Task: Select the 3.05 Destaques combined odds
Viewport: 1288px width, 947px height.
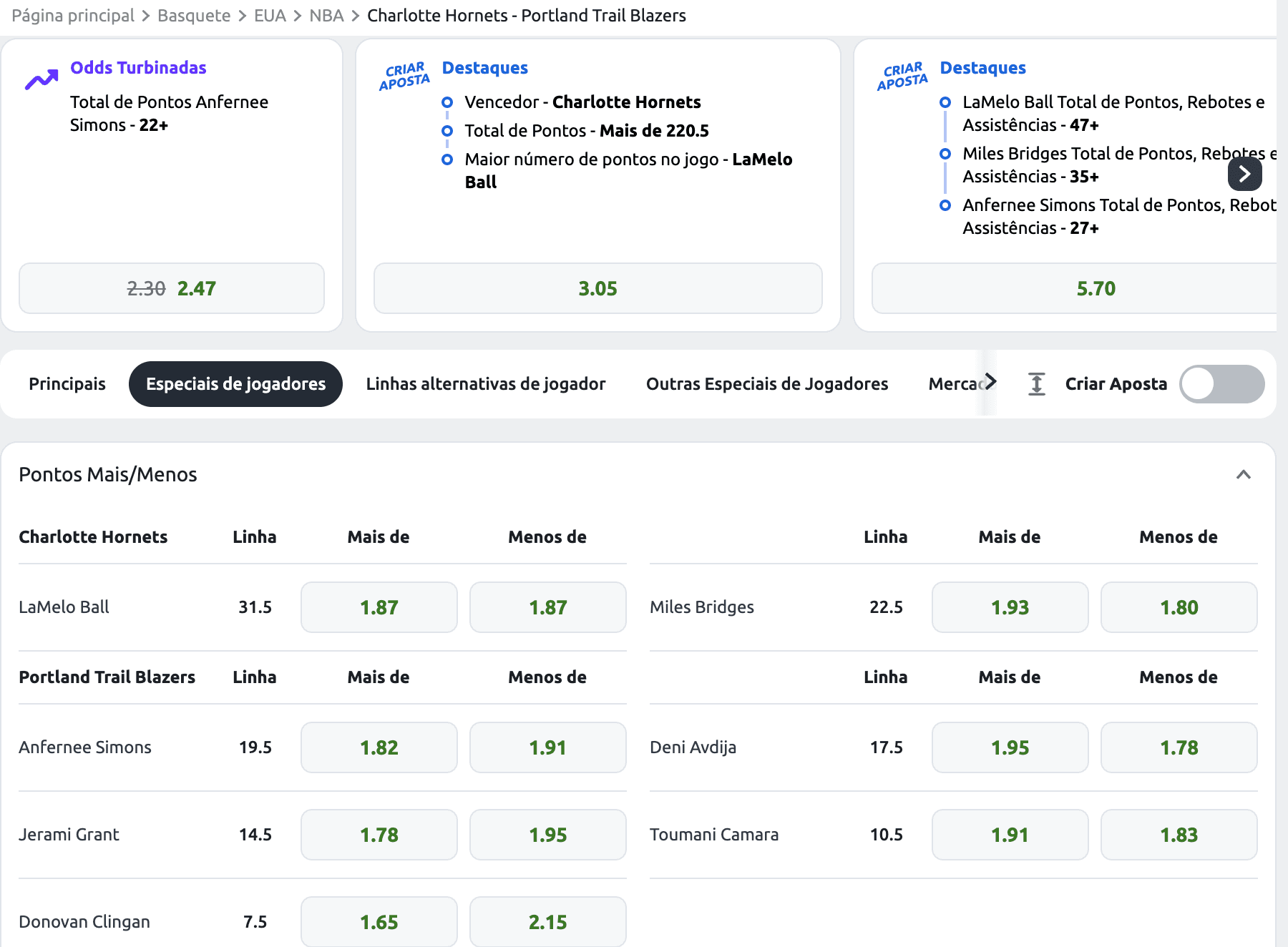Action: point(597,288)
